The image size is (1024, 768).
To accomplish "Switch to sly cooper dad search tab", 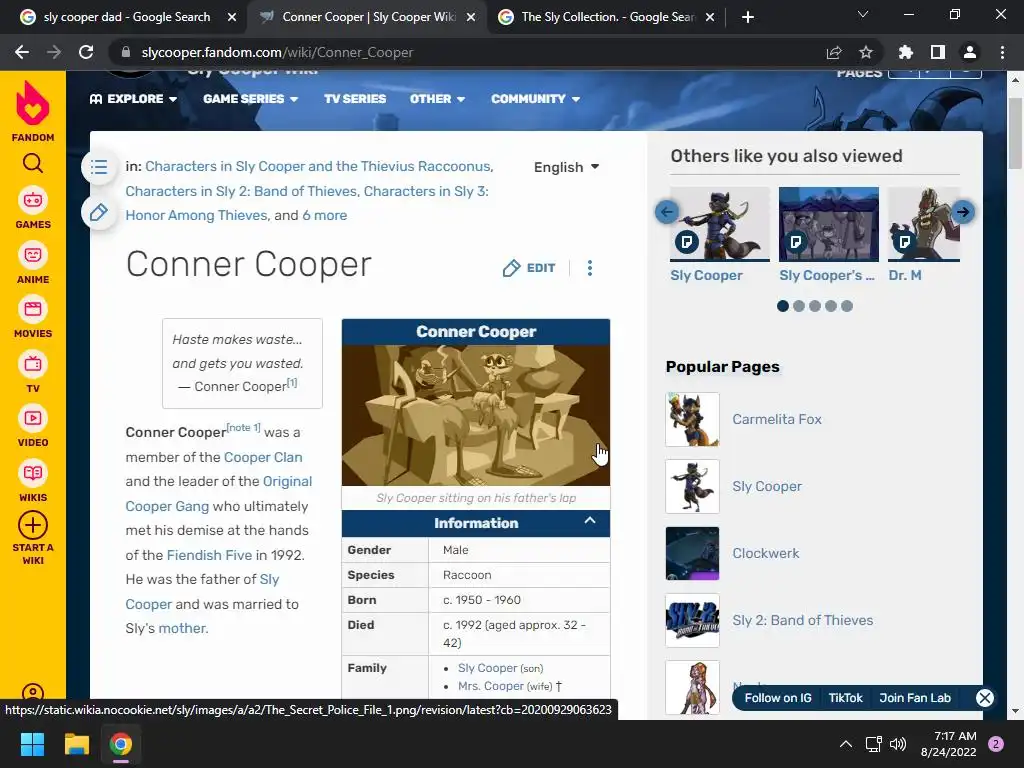I will coord(127,17).
